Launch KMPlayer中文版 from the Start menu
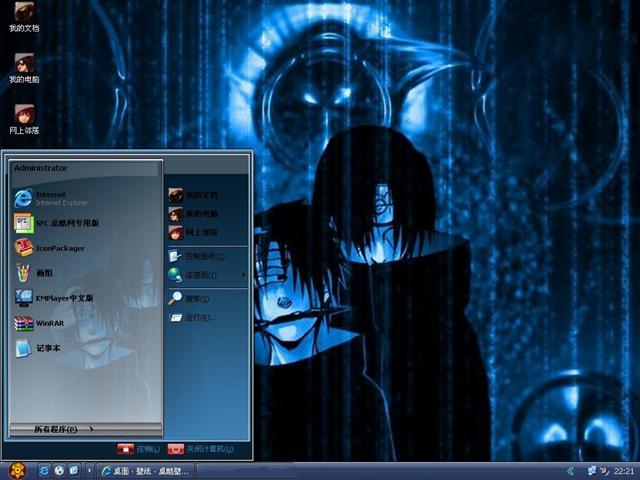640x480 pixels. (54, 298)
